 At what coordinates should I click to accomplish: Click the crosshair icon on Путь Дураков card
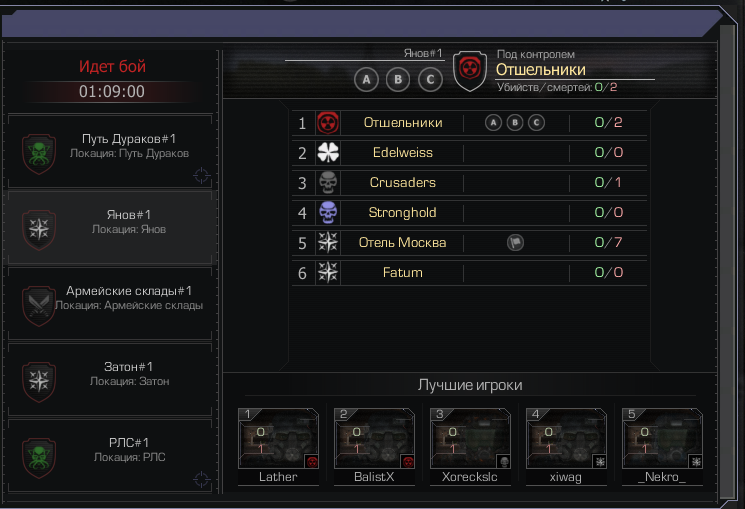[x=201, y=175]
